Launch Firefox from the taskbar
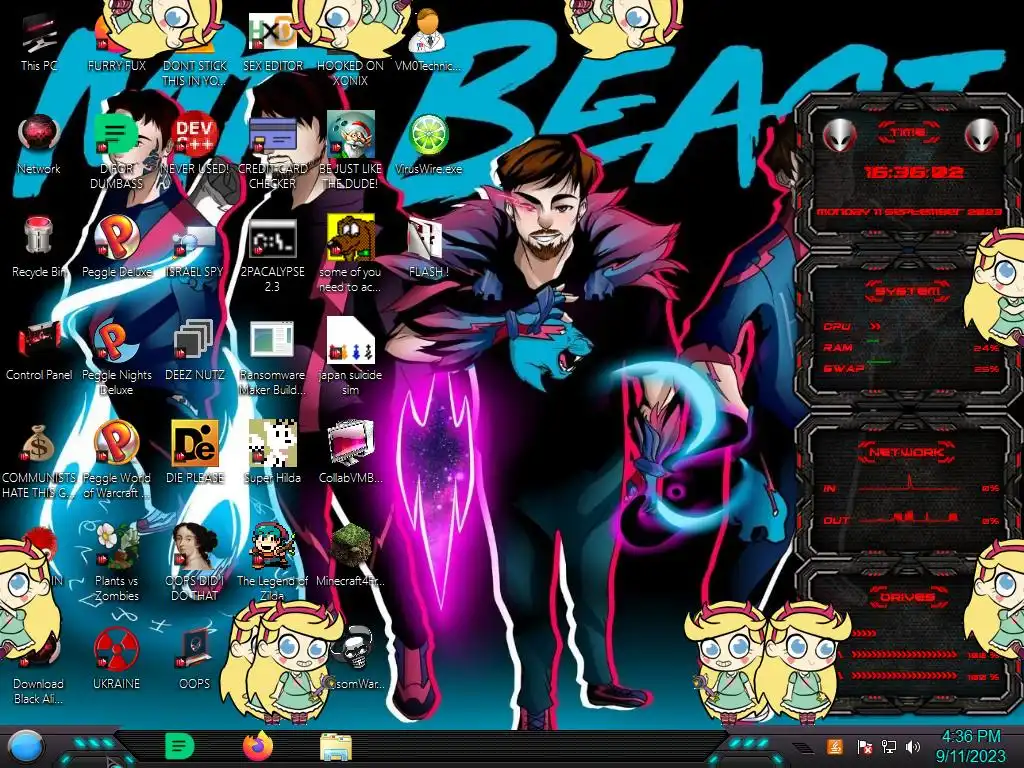The width and height of the screenshot is (1024, 768). (258, 746)
